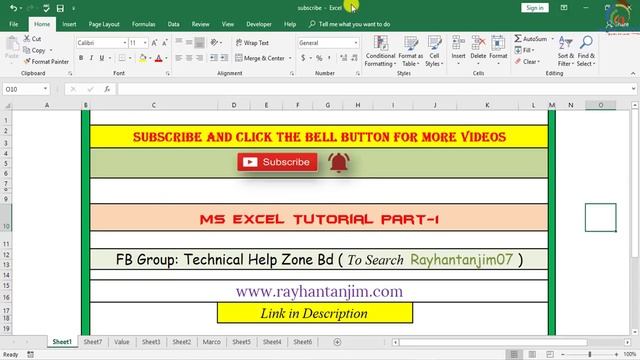The width and height of the screenshot is (640, 360).
Task: Click the Undo icon in title bar
Action: (x=13, y=8)
